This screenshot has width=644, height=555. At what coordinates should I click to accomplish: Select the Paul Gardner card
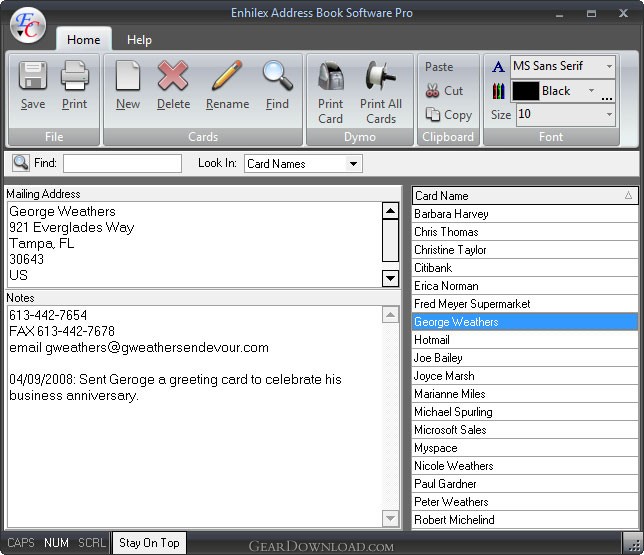[x=525, y=484]
